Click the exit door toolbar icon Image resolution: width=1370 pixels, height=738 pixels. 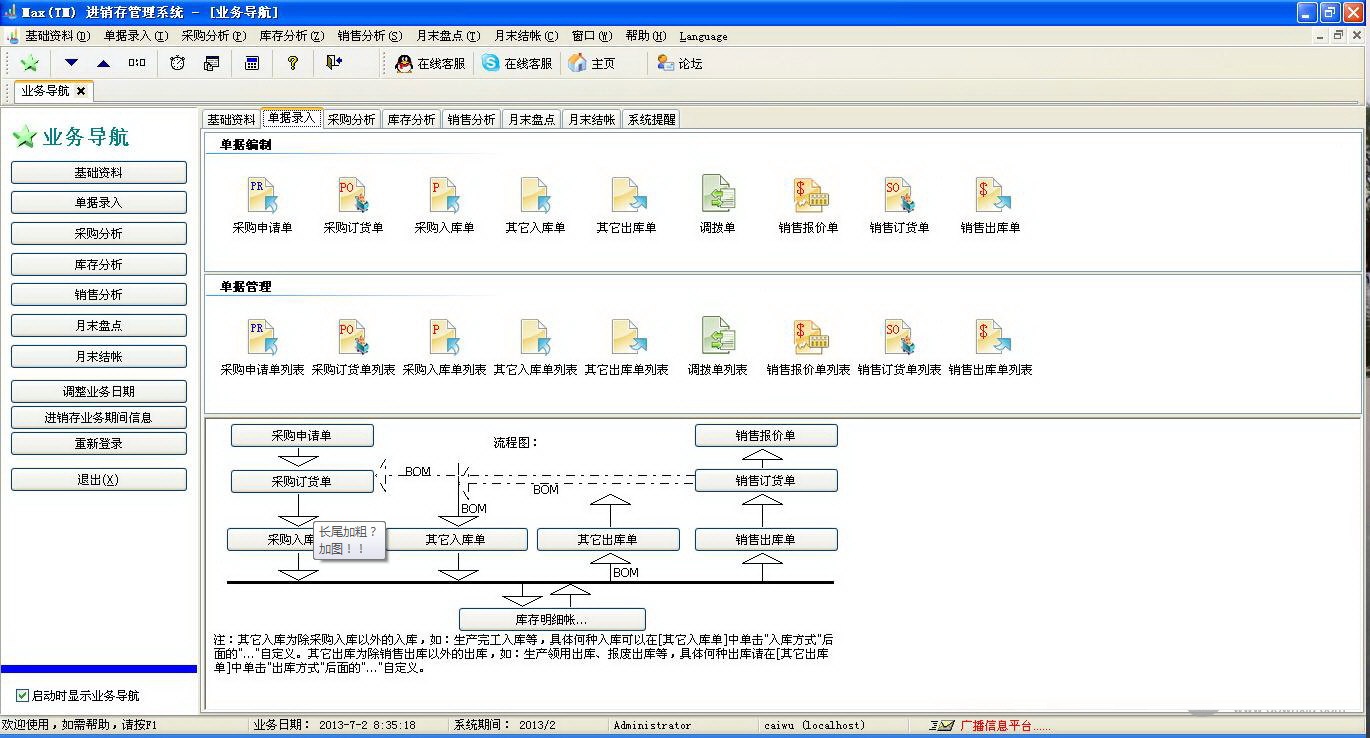[x=334, y=63]
